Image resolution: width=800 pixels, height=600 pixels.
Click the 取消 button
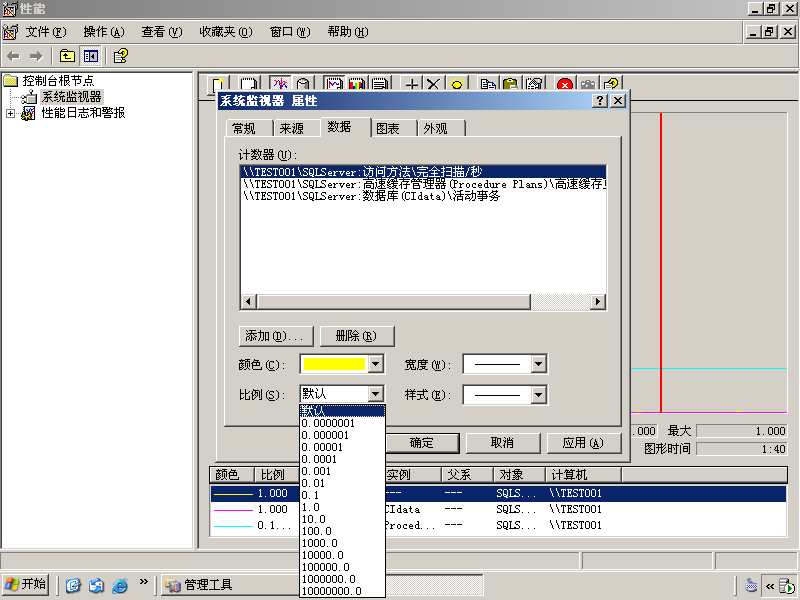pyautogui.click(x=503, y=443)
